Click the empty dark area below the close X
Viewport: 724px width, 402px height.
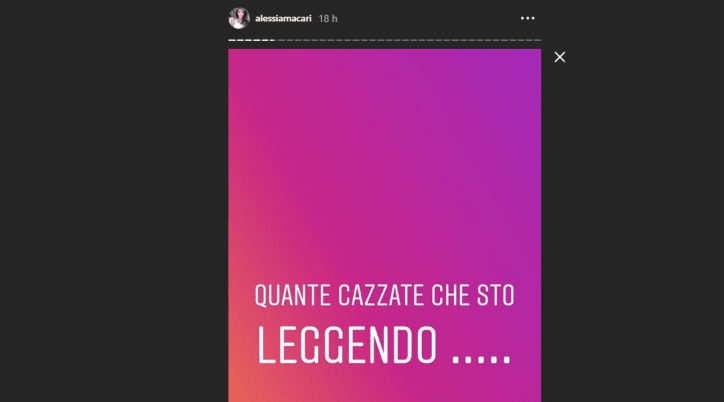[x=633, y=231]
